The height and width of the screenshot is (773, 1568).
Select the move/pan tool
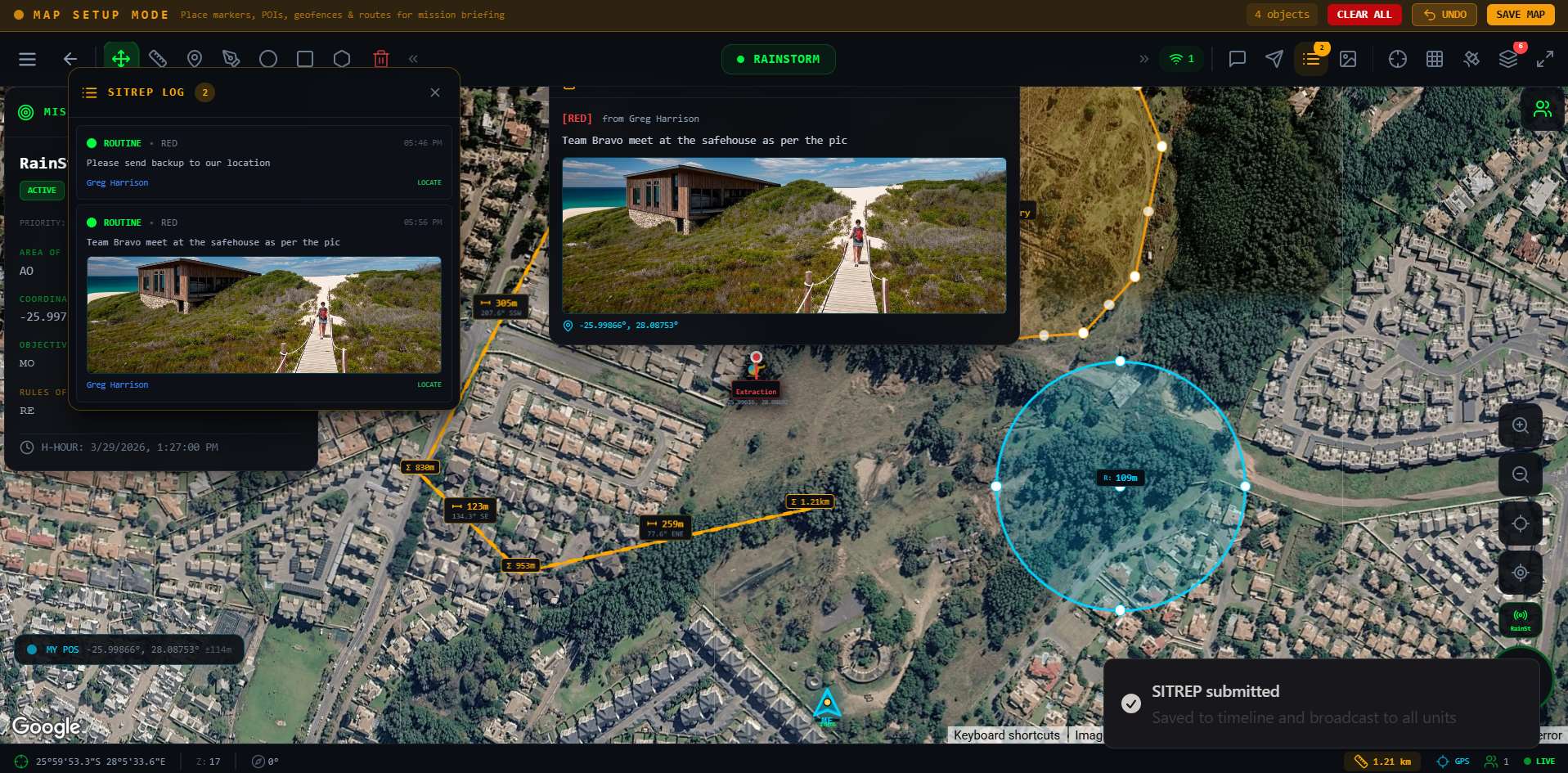[x=121, y=59]
